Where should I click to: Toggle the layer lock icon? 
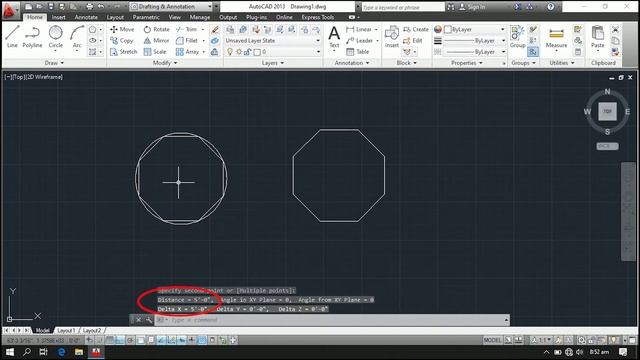(x=247, y=52)
